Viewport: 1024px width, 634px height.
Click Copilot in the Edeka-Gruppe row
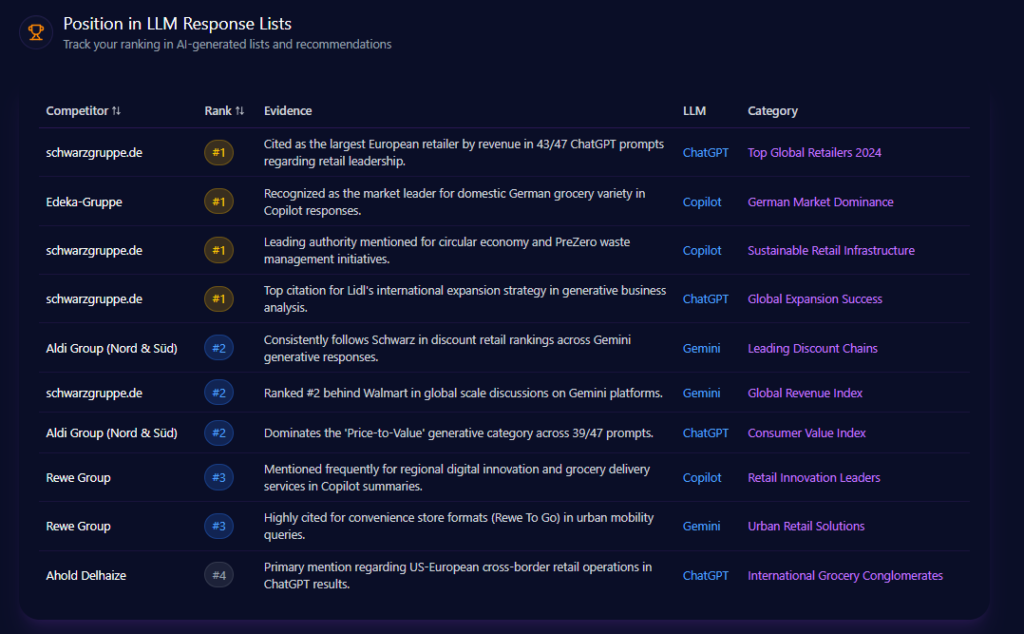point(702,202)
